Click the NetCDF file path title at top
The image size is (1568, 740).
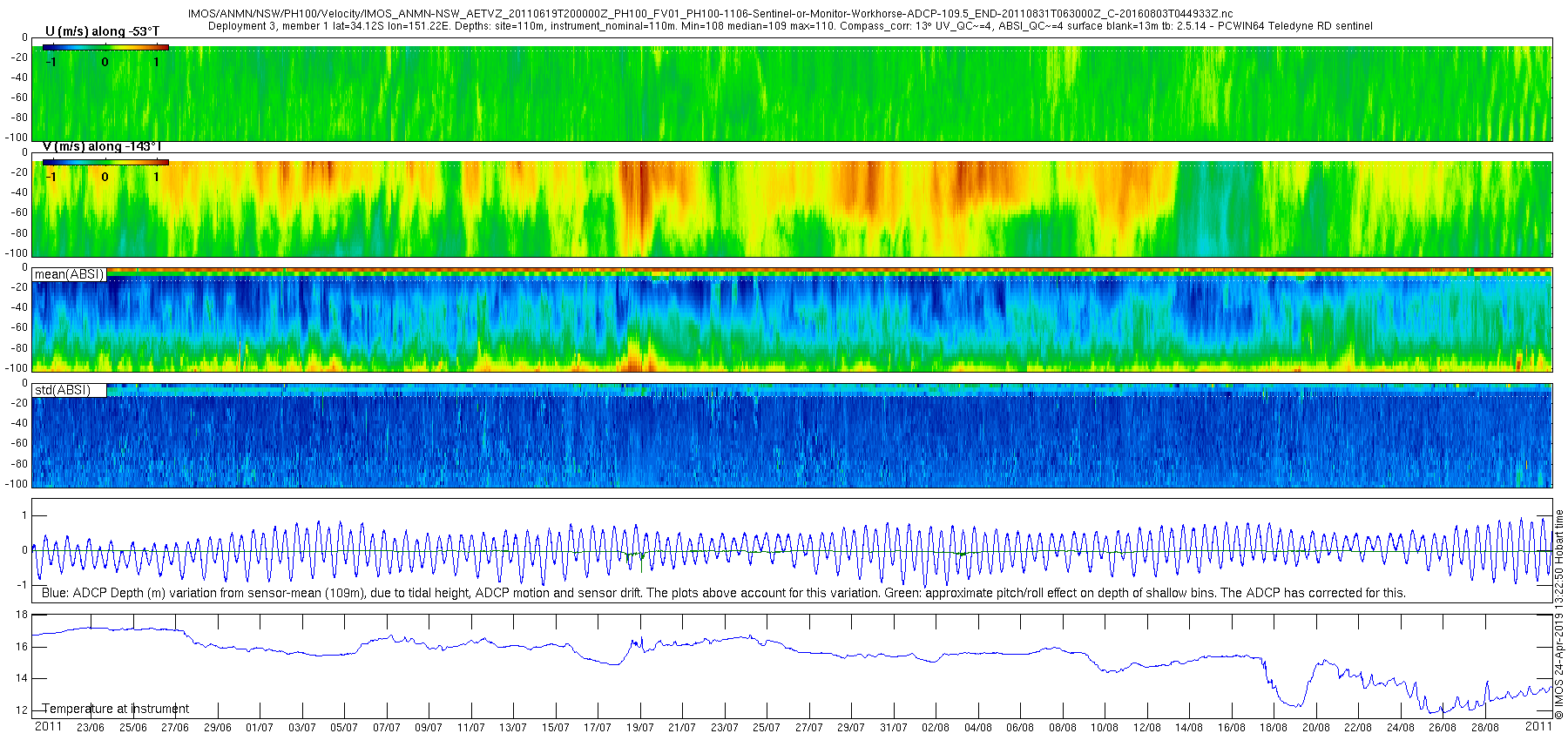(x=711, y=14)
